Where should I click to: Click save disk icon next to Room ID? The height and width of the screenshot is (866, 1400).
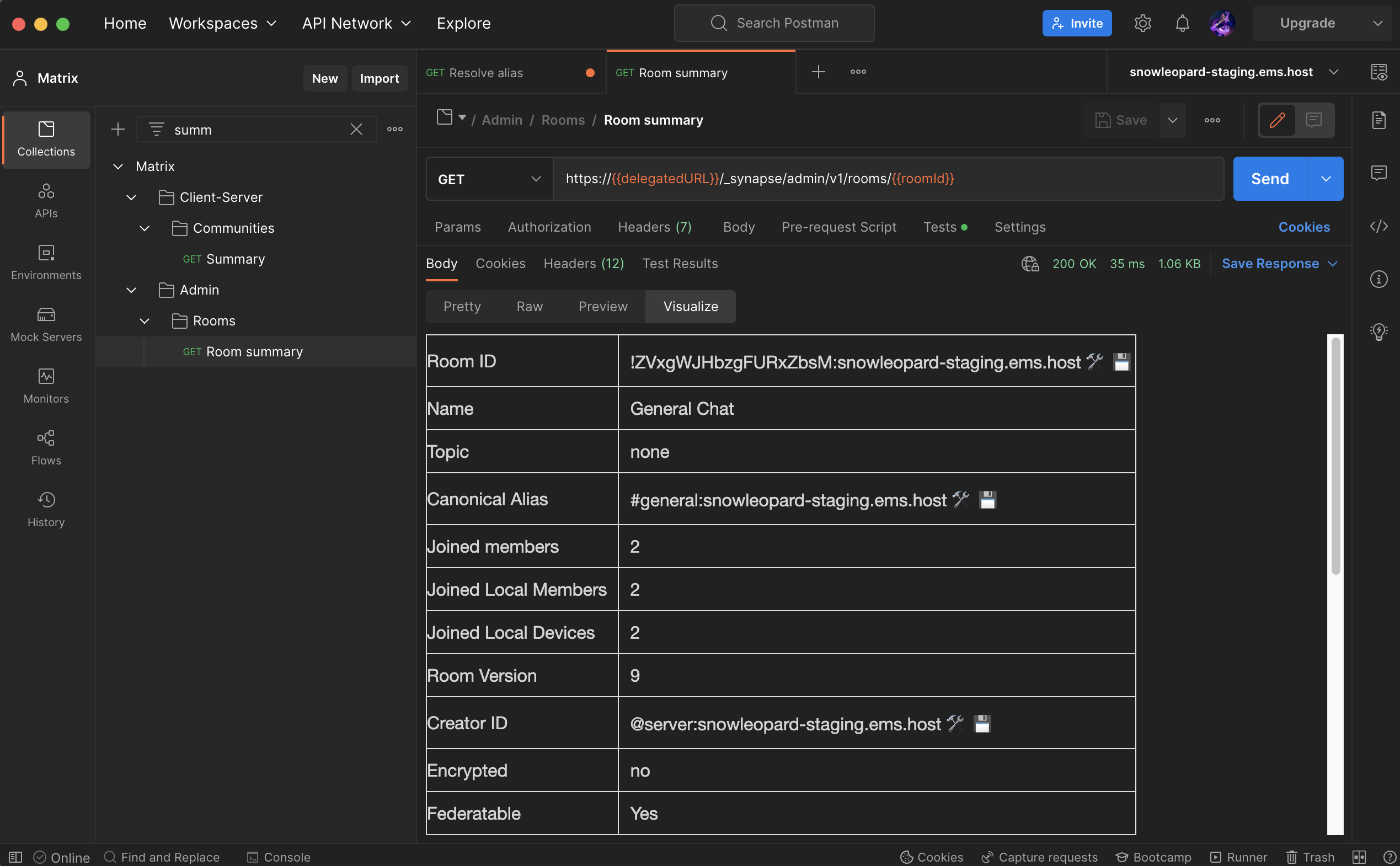(1121, 362)
